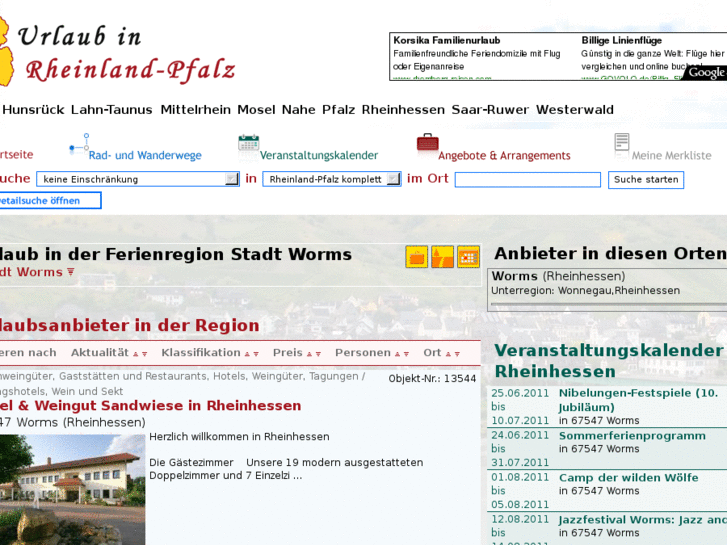Sort by Preis descending arrow
This screenshot has height=545, width=727.
click(318, 354)
